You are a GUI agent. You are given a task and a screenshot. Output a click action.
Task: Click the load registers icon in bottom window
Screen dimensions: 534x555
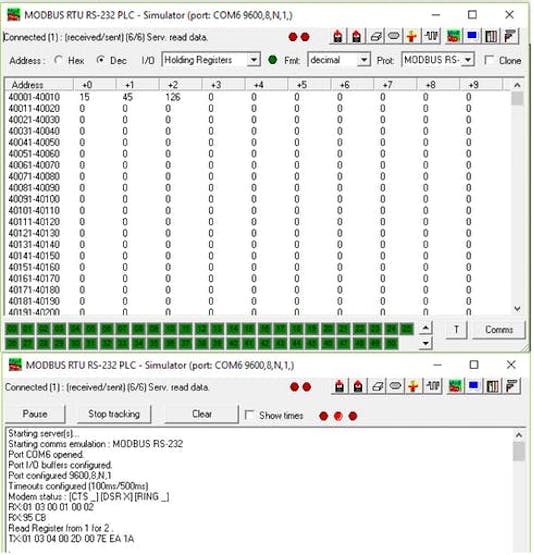[x=339, y=387]
